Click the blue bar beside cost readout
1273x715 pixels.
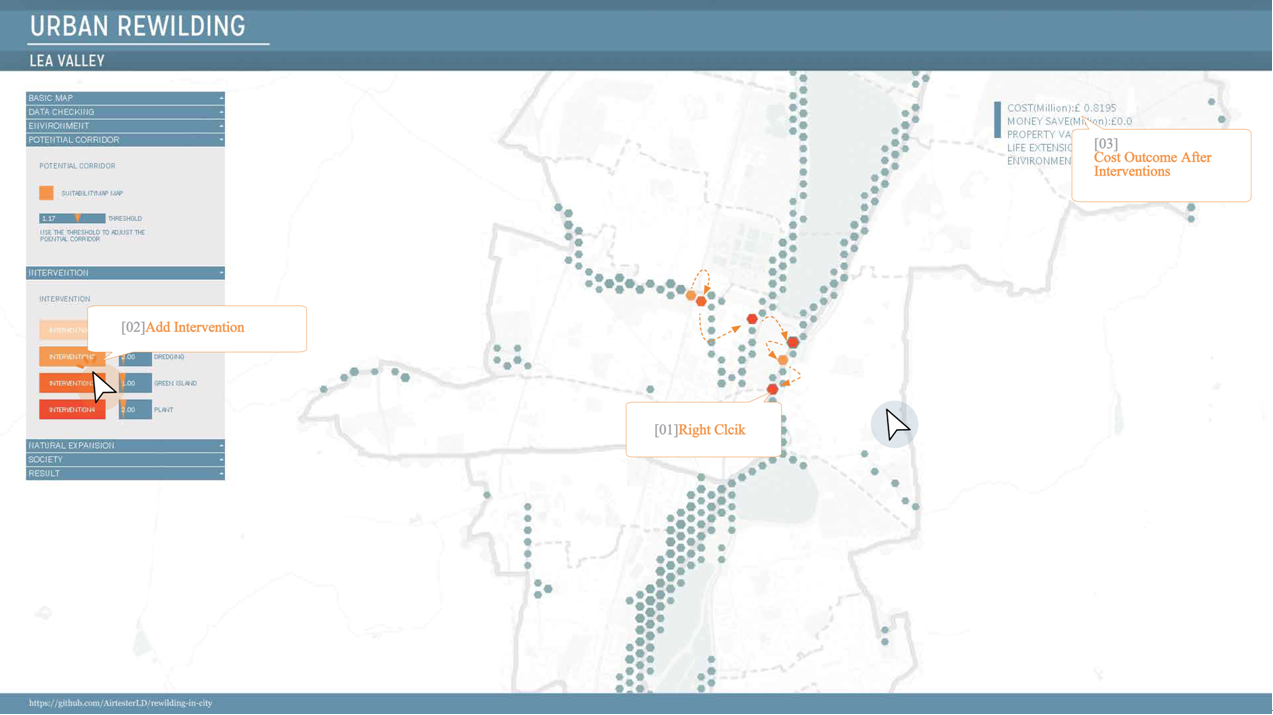(x=997, y=120)
